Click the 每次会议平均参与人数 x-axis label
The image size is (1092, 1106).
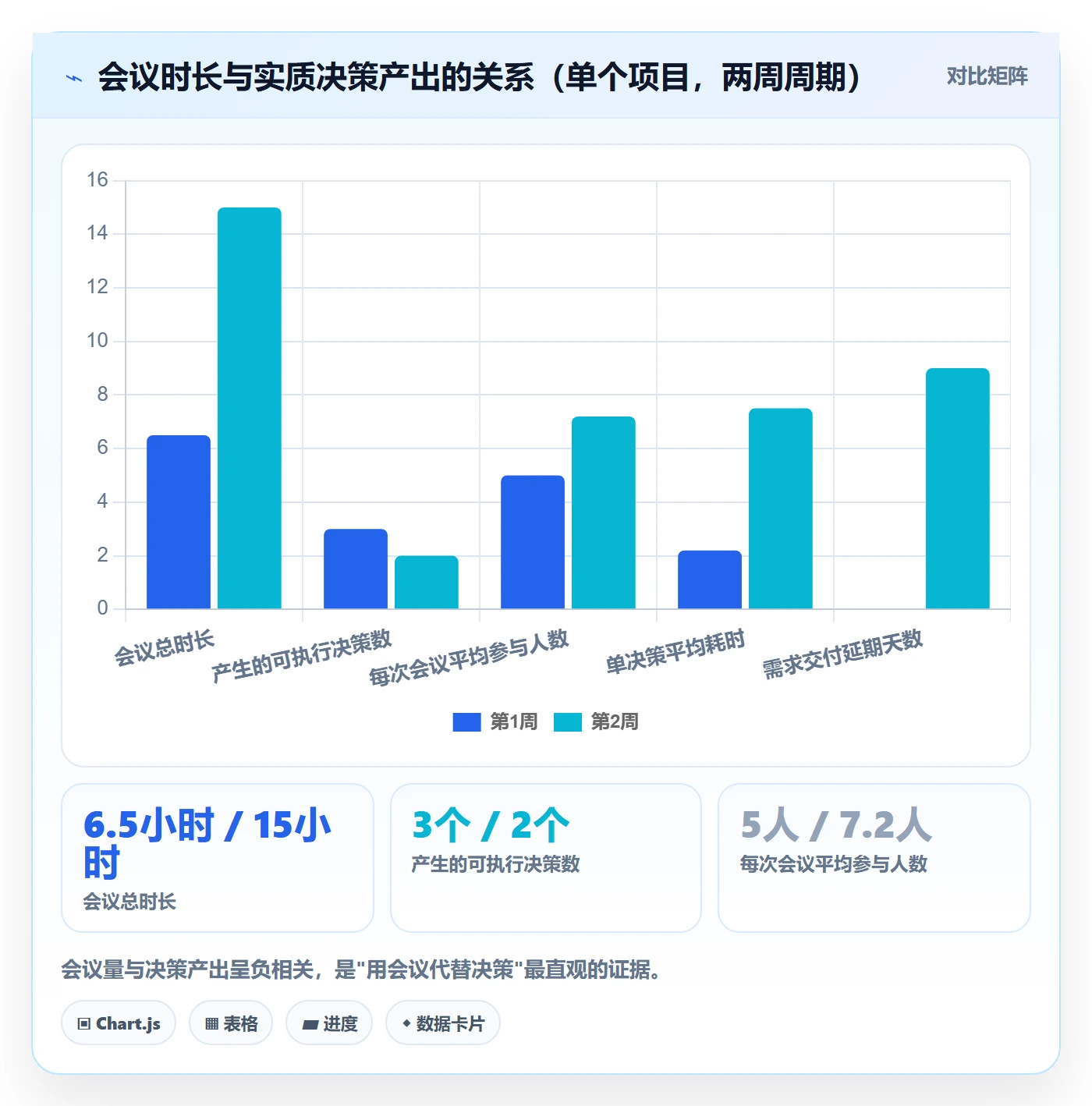click(469, 658)
